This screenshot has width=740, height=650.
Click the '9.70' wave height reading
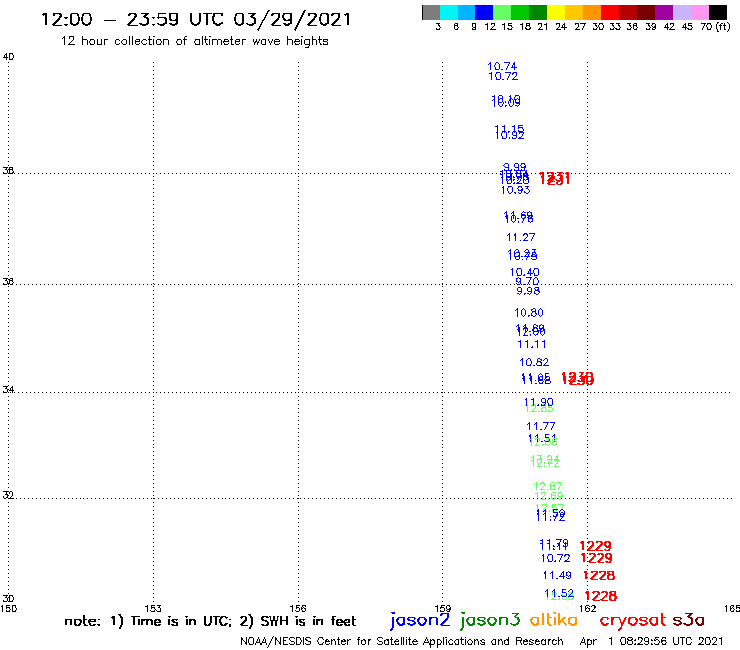[x=527, y=281]
